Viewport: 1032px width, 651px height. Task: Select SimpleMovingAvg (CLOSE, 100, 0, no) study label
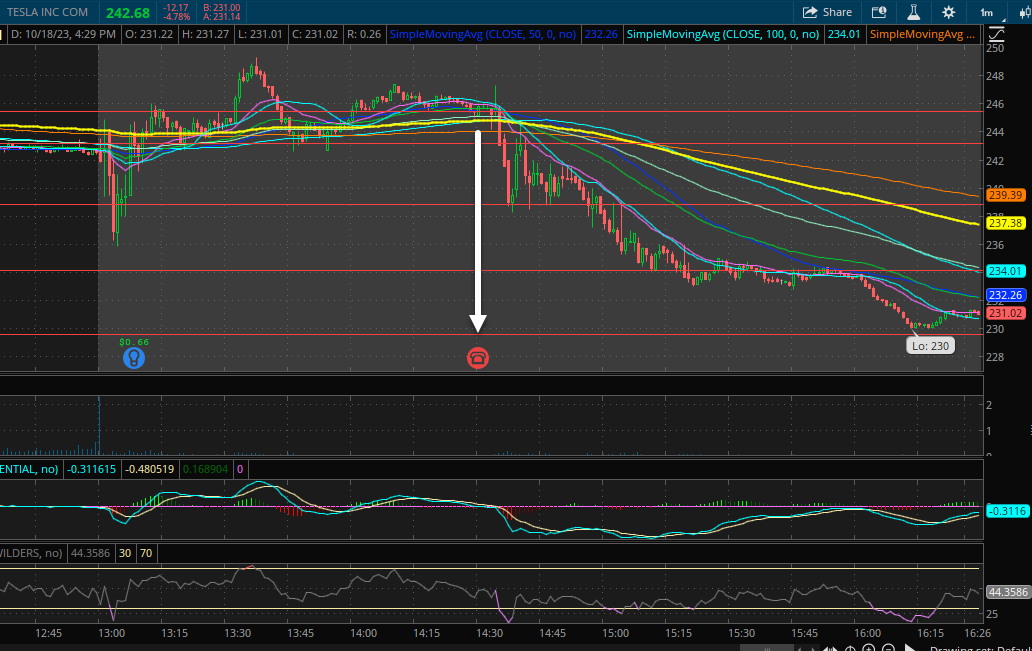tap(723, 34)
